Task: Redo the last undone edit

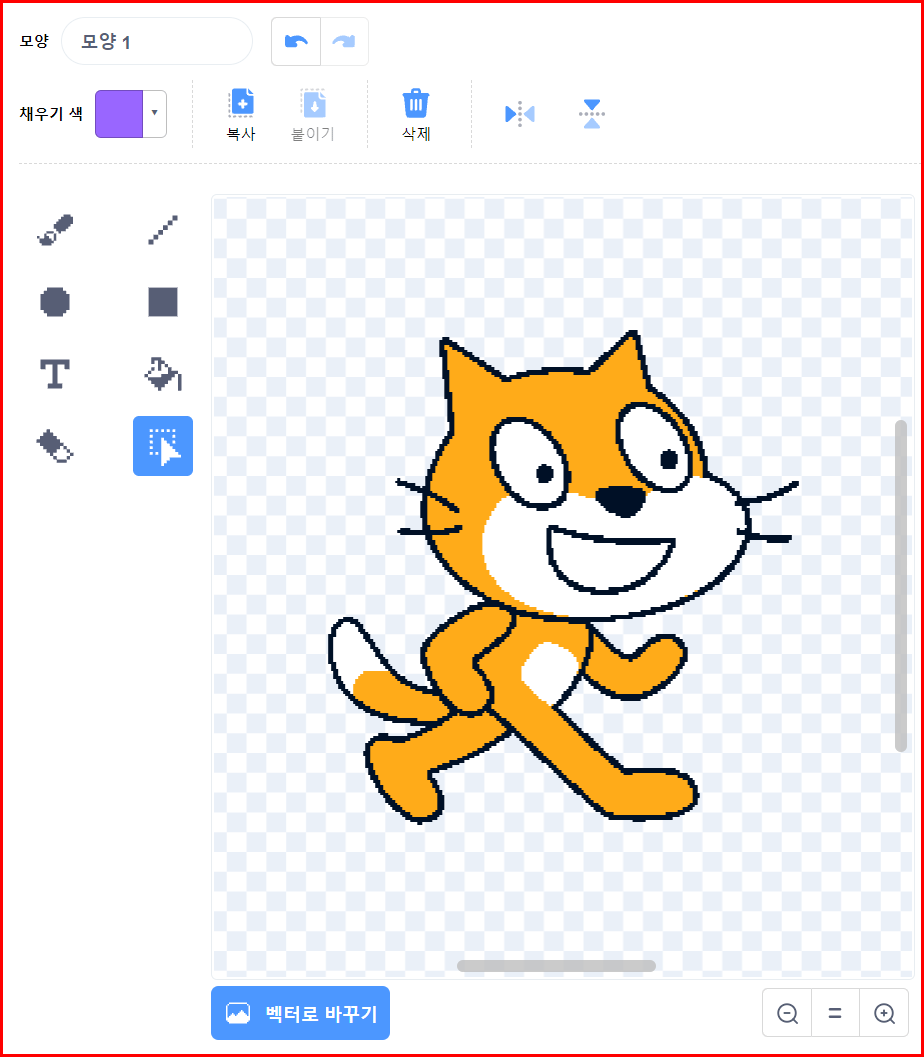Action: pyautogui.click(x=344, y=42)
